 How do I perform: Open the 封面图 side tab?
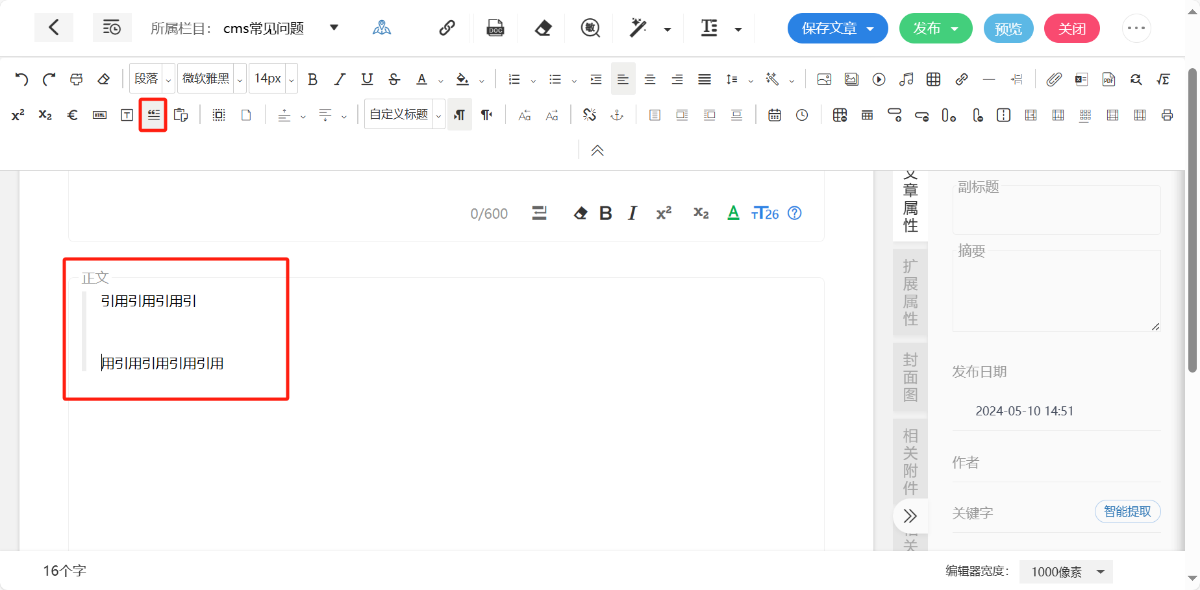[x=910, y=378]
